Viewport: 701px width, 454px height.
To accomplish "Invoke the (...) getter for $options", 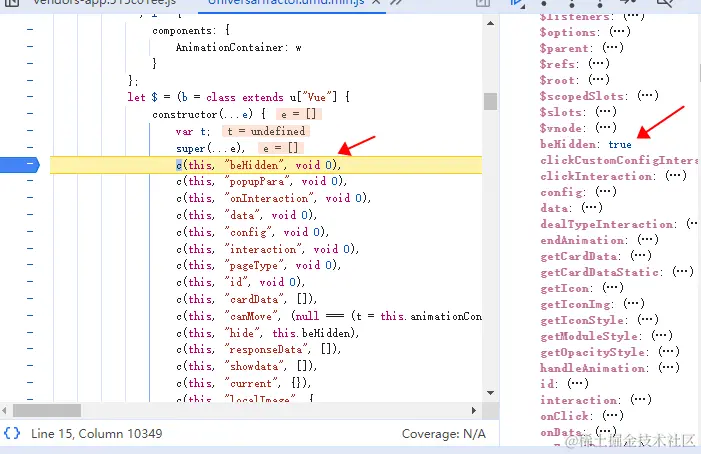I will pos(620,32).
